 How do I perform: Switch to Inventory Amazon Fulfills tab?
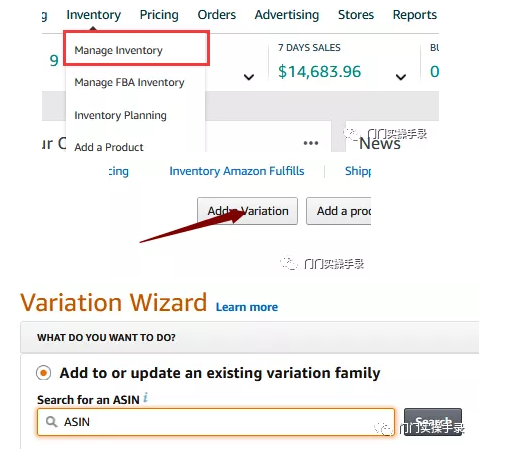(x=237, y=171)
